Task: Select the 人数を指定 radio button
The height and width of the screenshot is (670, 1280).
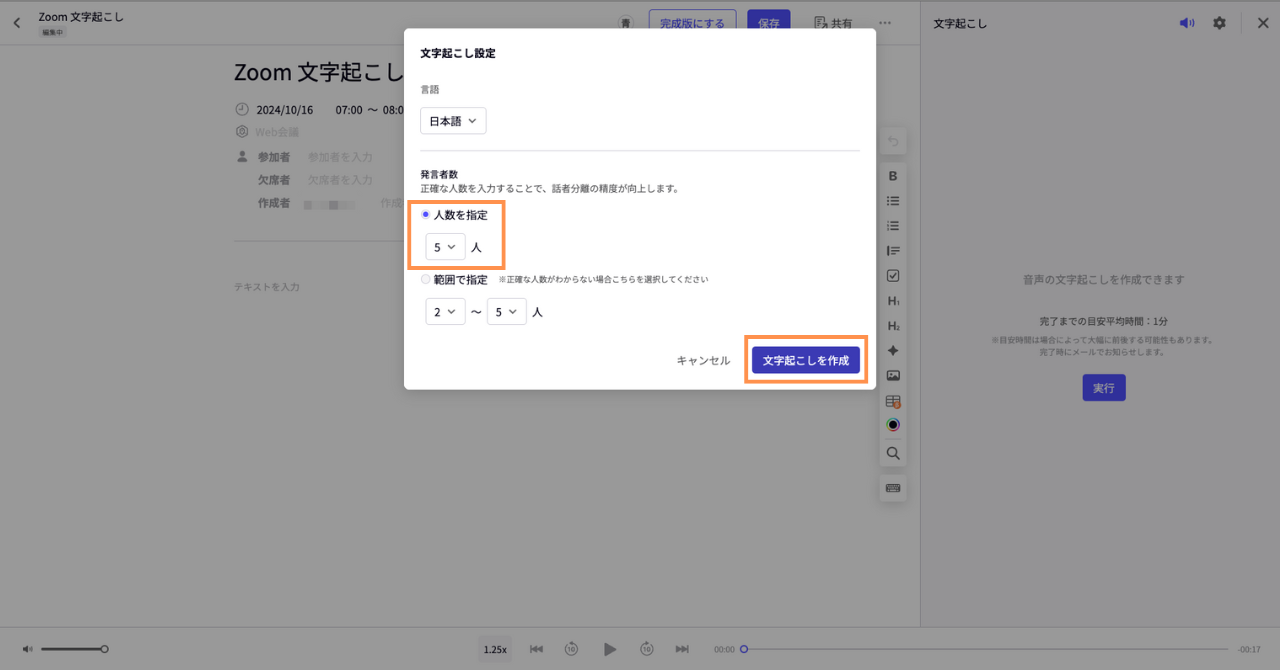Action: 426,215
